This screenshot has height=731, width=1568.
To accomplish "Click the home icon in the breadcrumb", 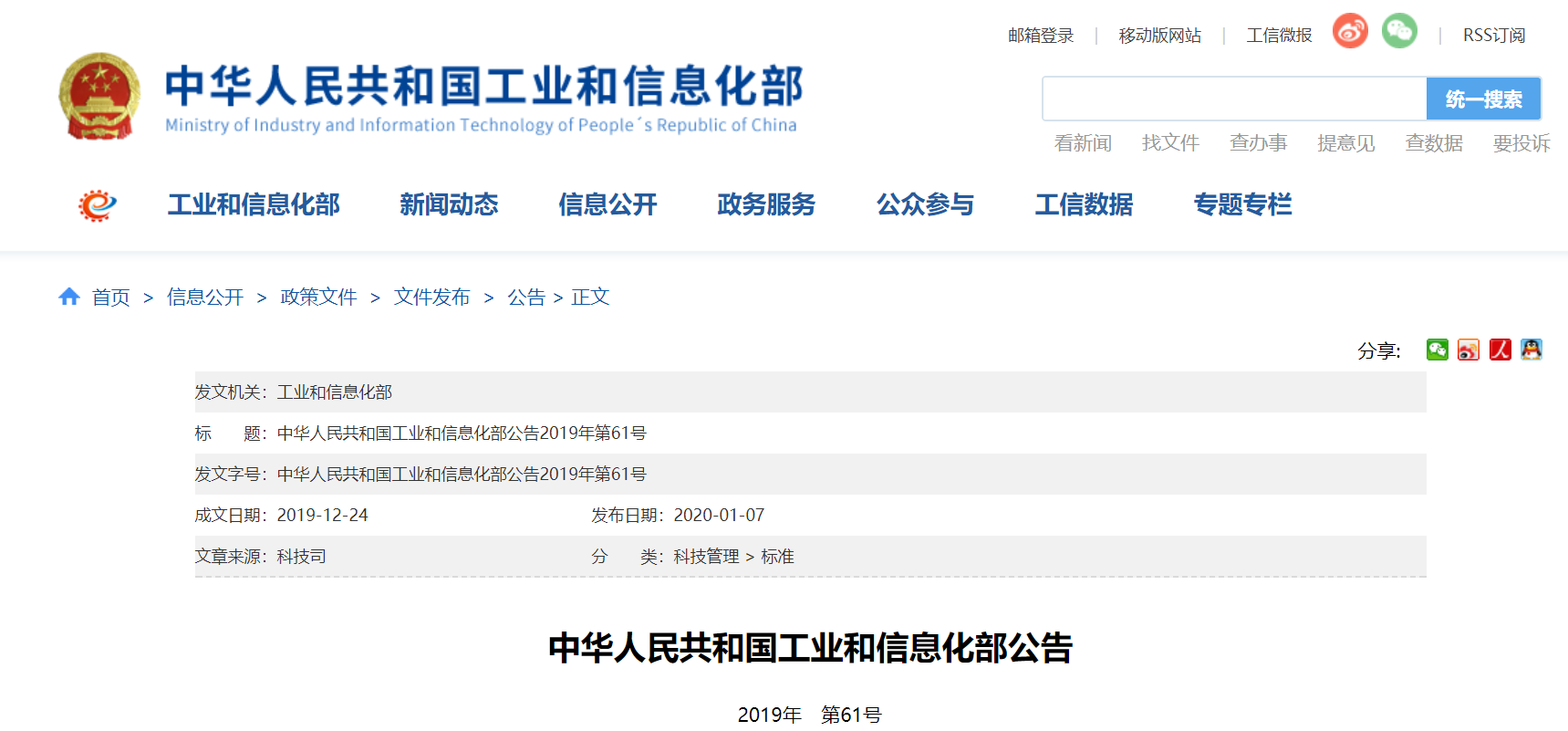I will (x=69, y=297).
